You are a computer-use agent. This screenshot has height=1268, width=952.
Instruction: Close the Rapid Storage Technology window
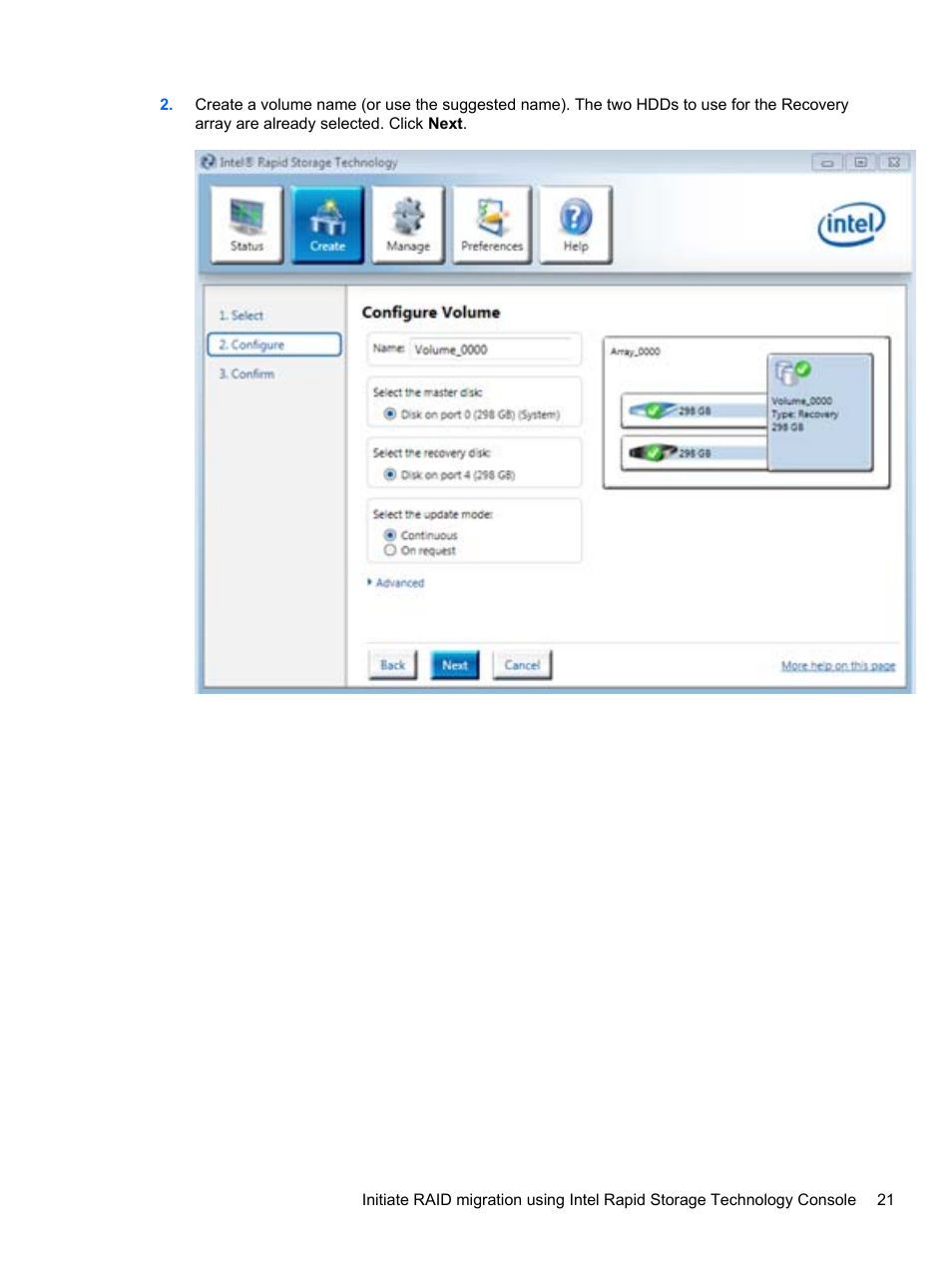click(893, 162)
